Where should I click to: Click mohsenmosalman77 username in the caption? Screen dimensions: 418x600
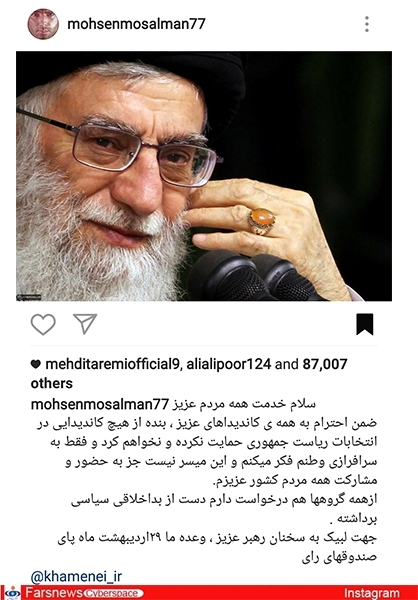coord(100,404)
